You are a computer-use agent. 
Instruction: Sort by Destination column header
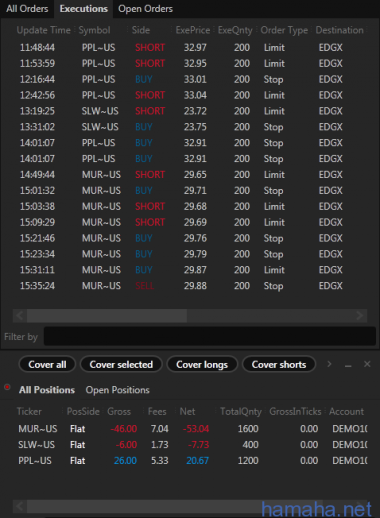tap(339, 30)
